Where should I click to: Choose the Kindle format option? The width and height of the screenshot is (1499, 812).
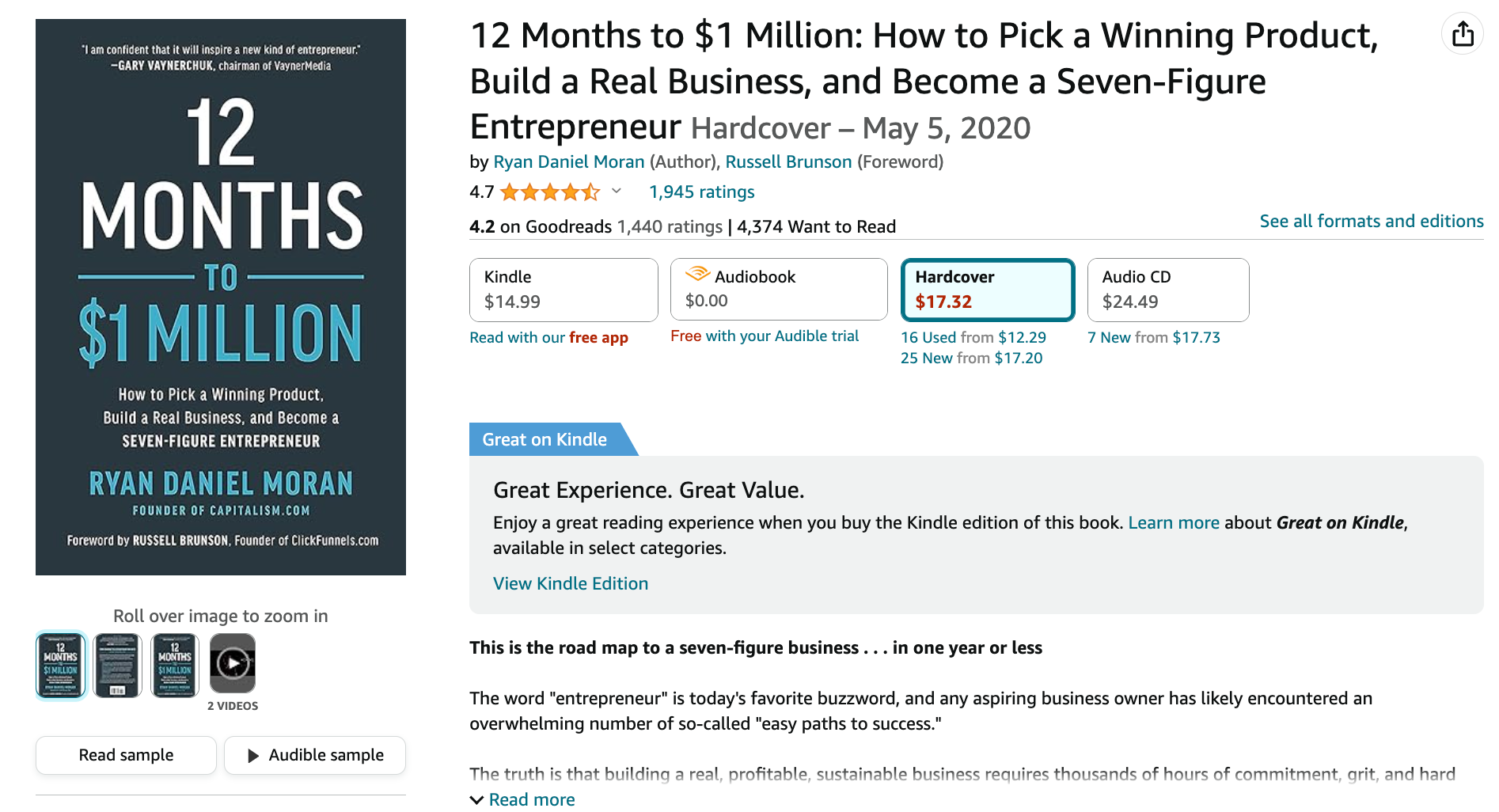564,290
